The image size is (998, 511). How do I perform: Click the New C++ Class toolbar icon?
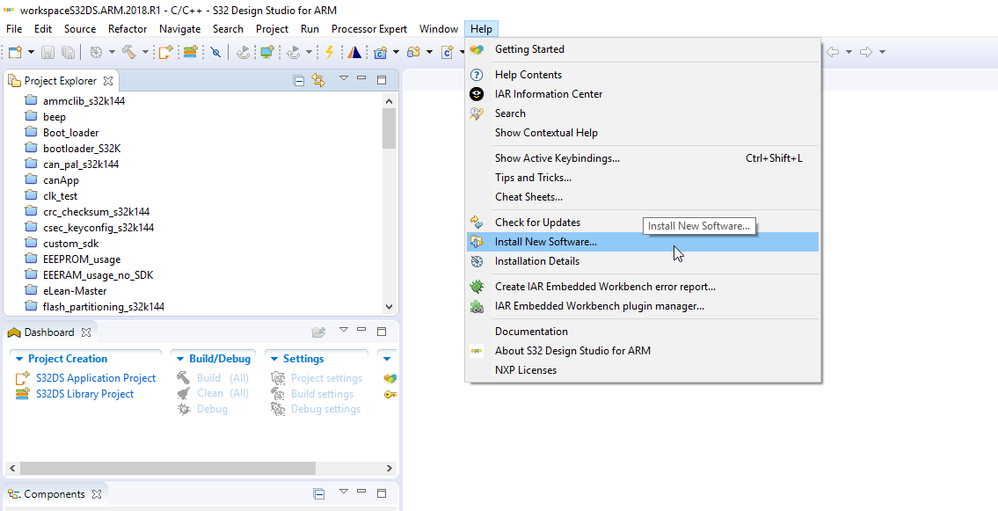(381, 52)
